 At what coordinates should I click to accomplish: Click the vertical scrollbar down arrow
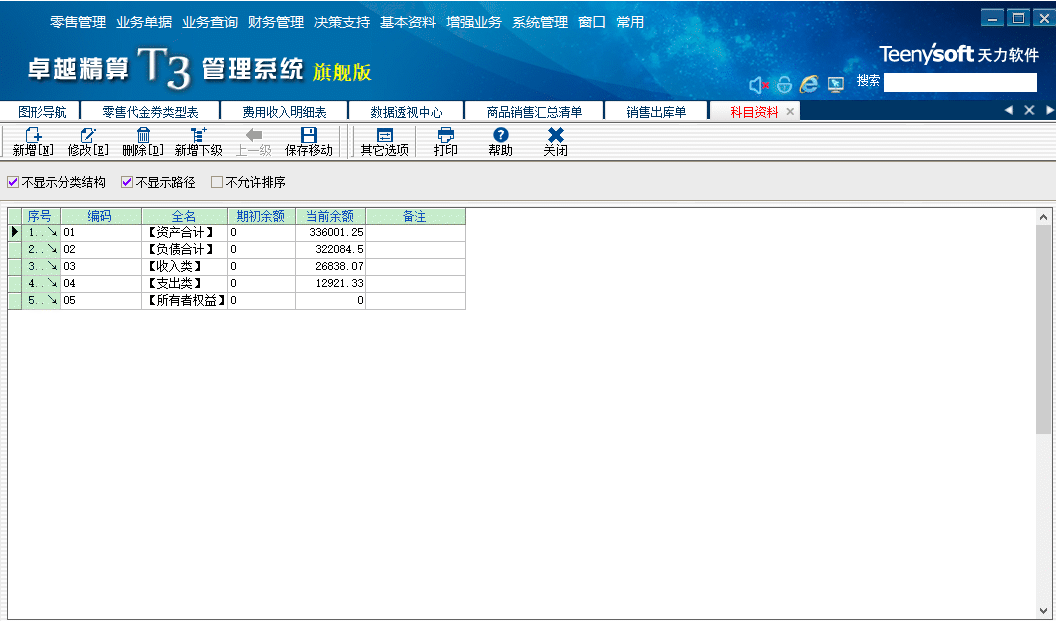[1044, 609]
